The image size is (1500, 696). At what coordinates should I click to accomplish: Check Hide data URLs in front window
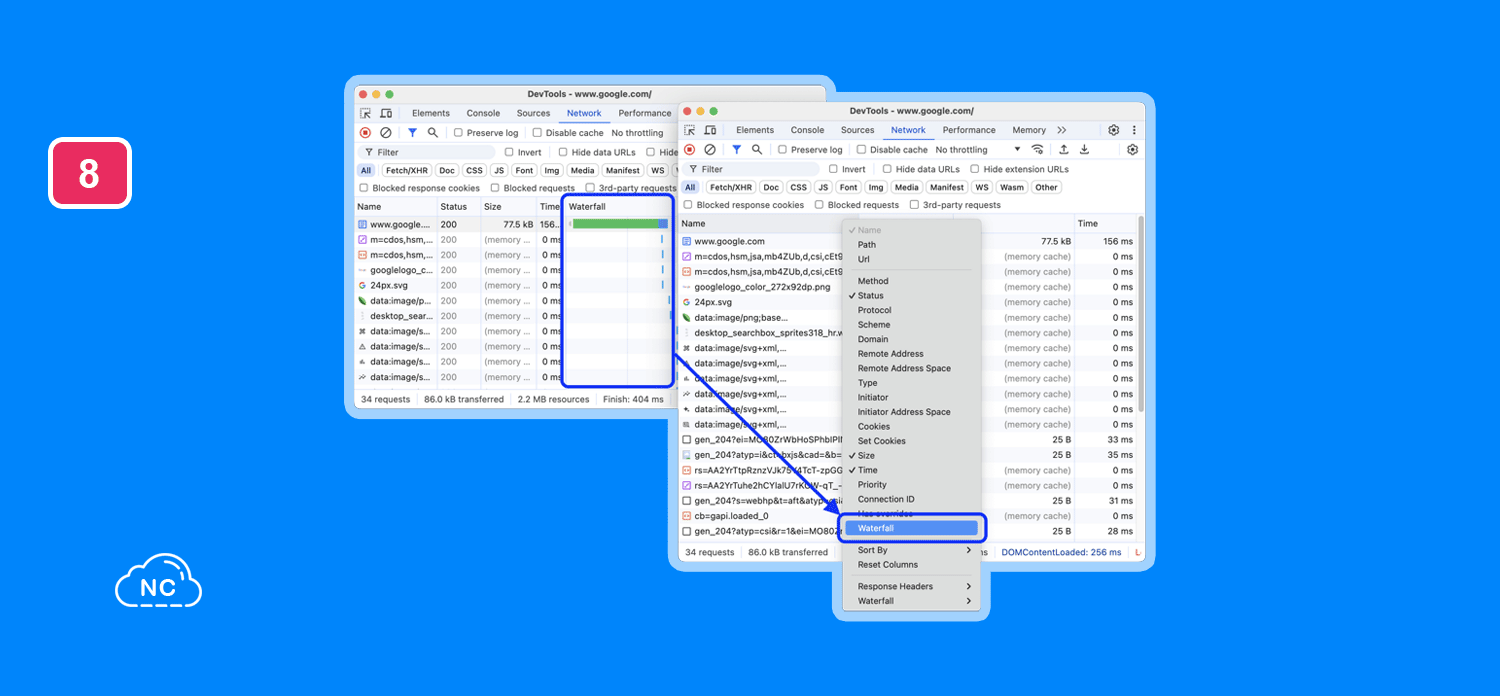[x=887, y=169]
